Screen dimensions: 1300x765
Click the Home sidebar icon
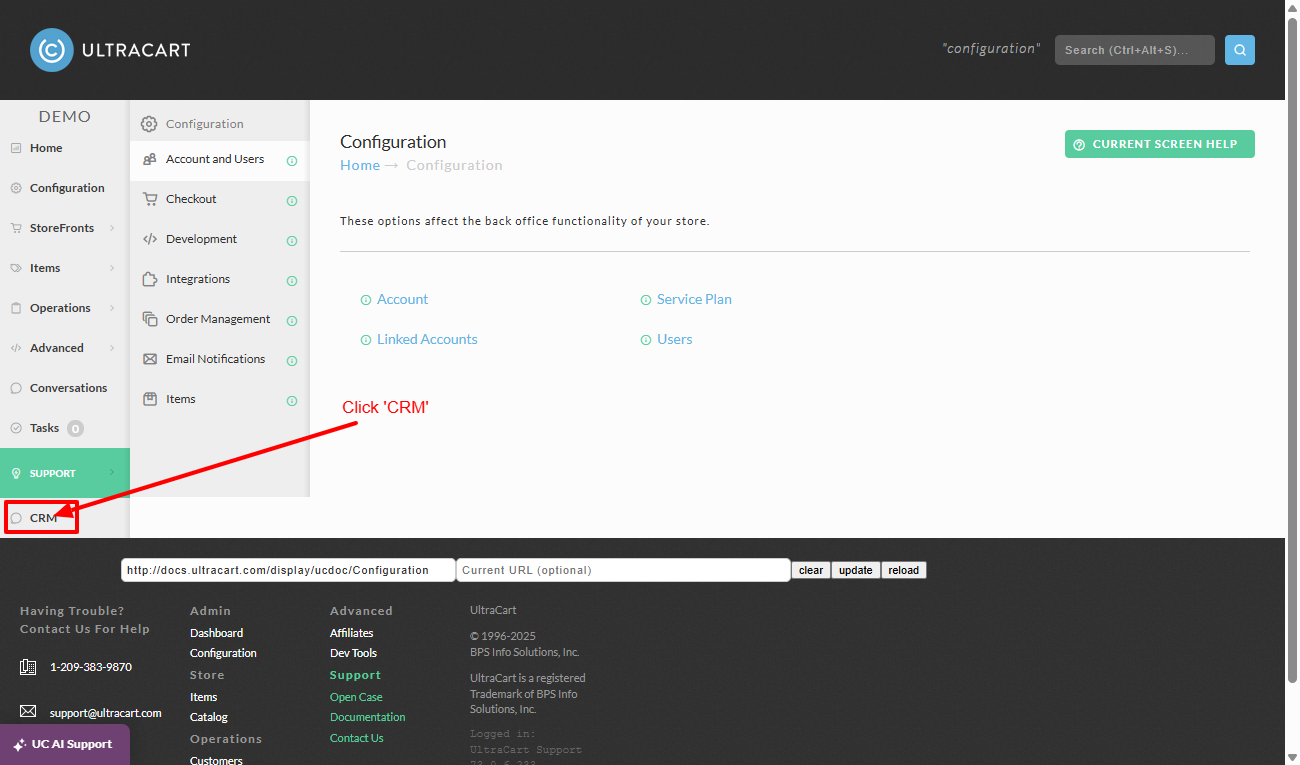[16, 148]
